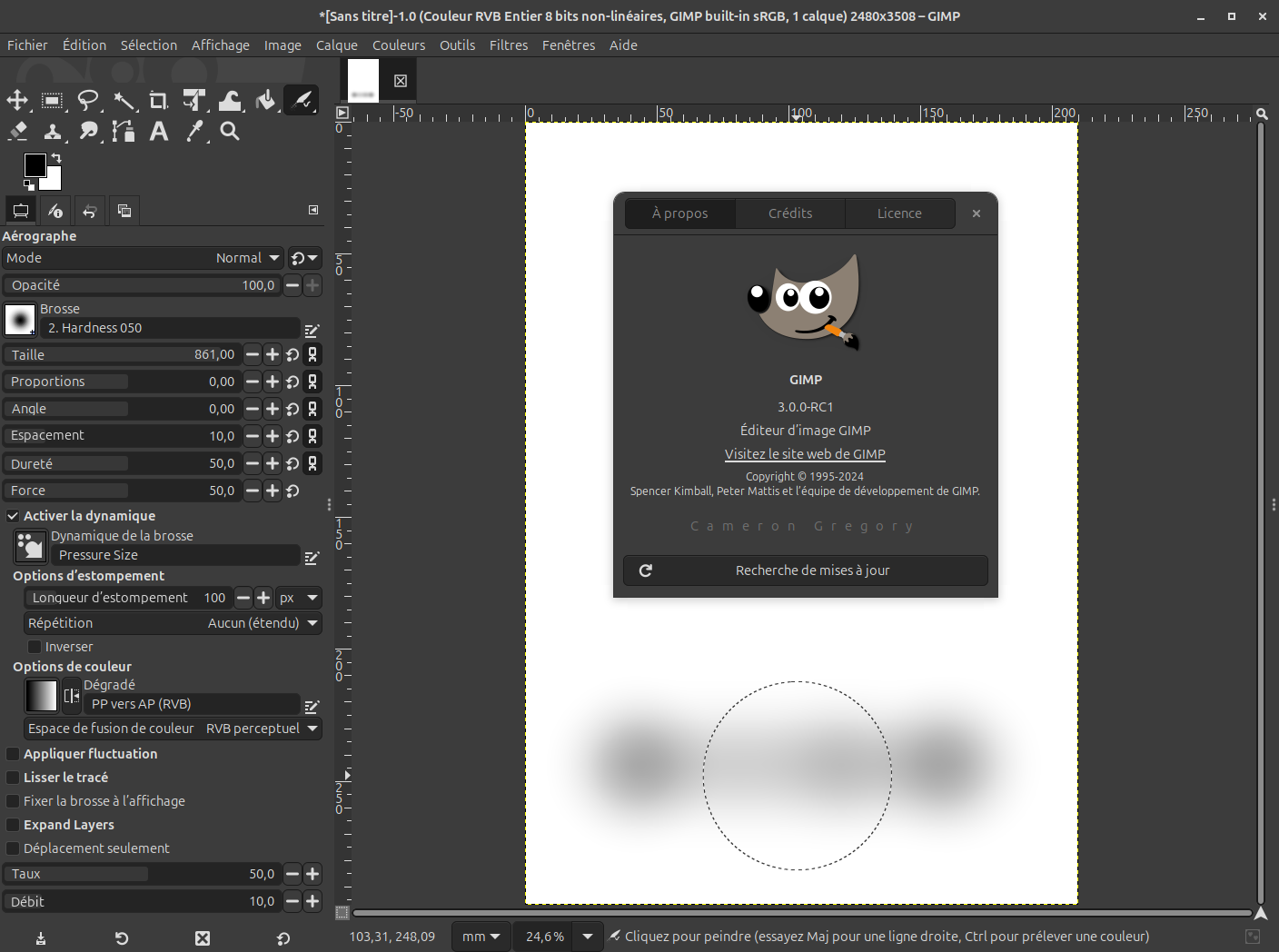Uncheck Activer la dynamique
Viewport: 1279px width, 952px height.
[13, 516]
